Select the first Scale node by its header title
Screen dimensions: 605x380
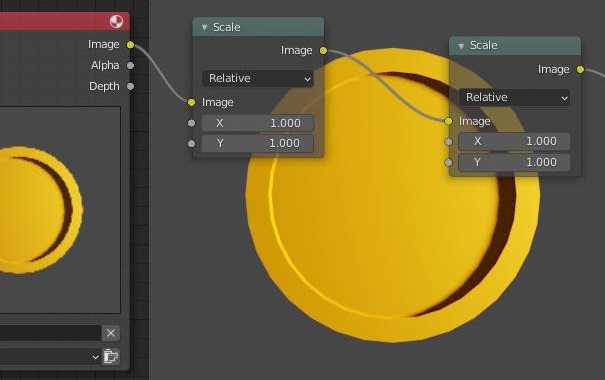[x=226, y=27]
